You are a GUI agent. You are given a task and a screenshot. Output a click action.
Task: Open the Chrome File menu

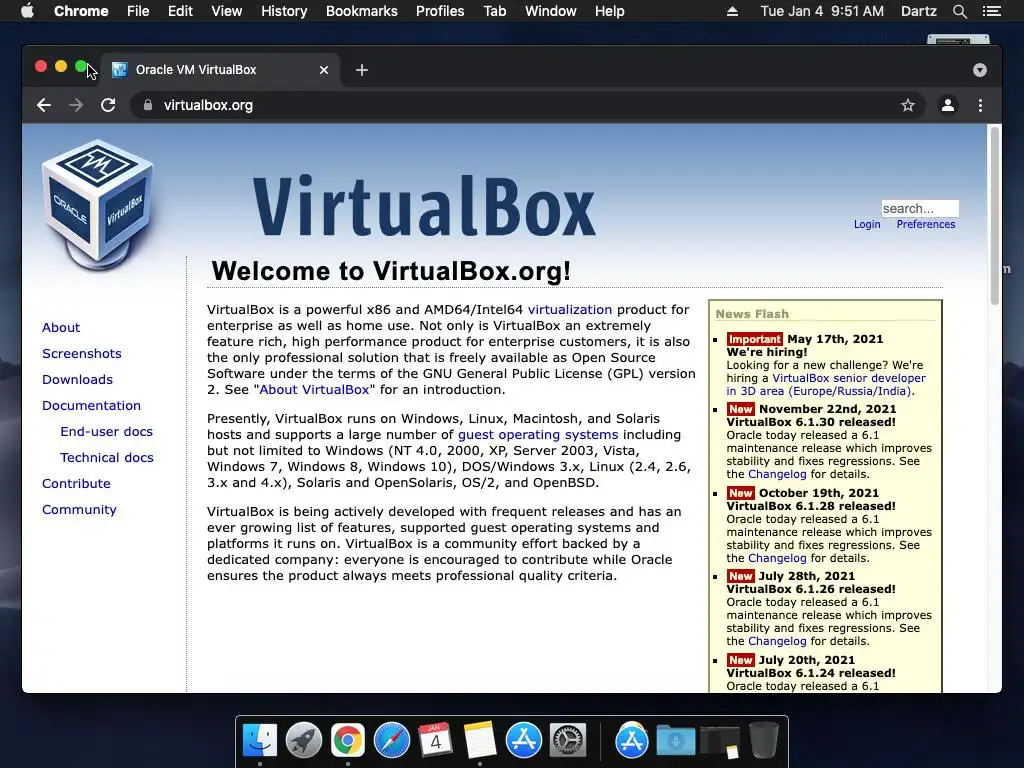point(138,11)
